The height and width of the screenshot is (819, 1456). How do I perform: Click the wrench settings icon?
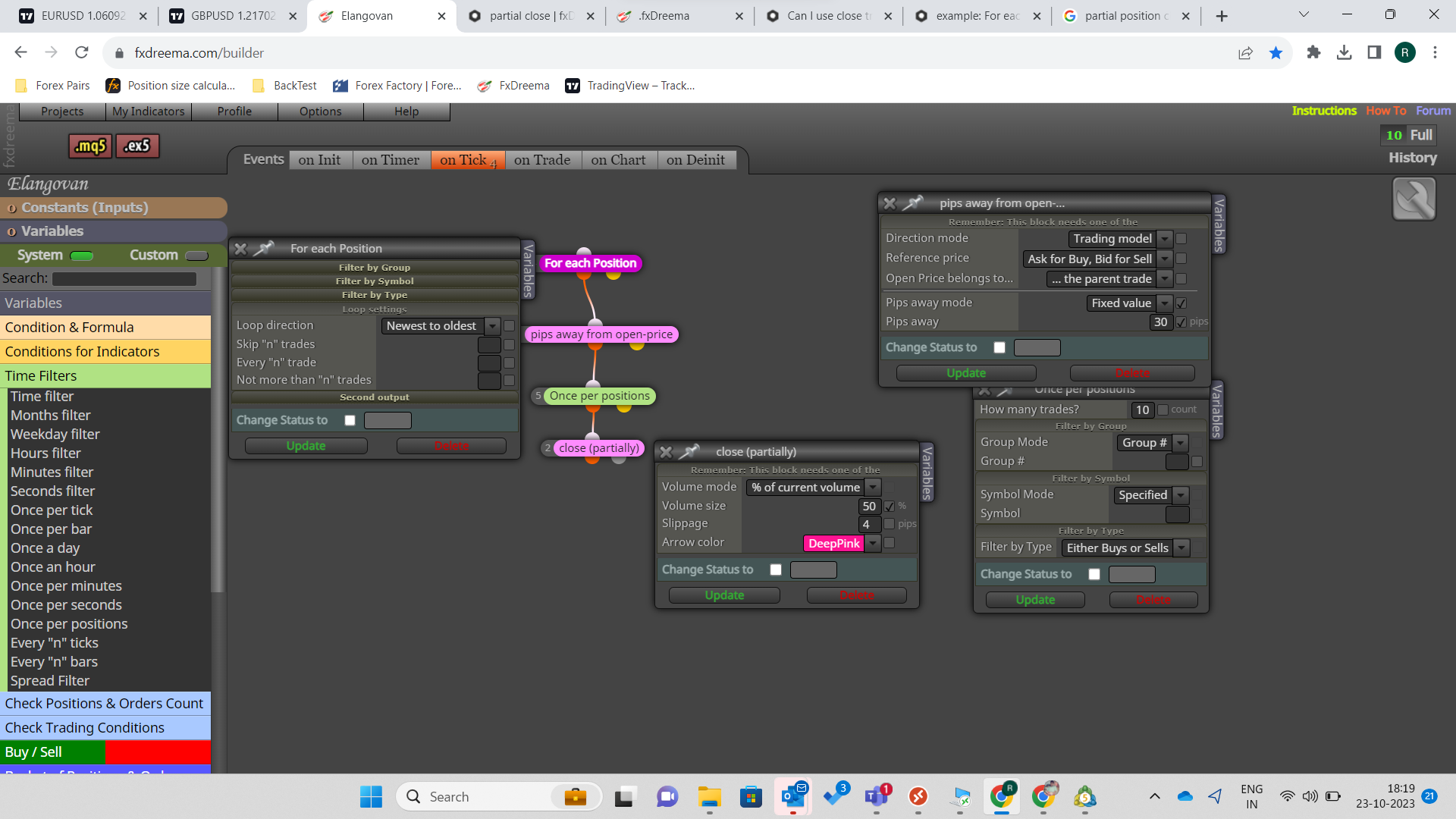pyautogui.click(x=1414, y=199)
